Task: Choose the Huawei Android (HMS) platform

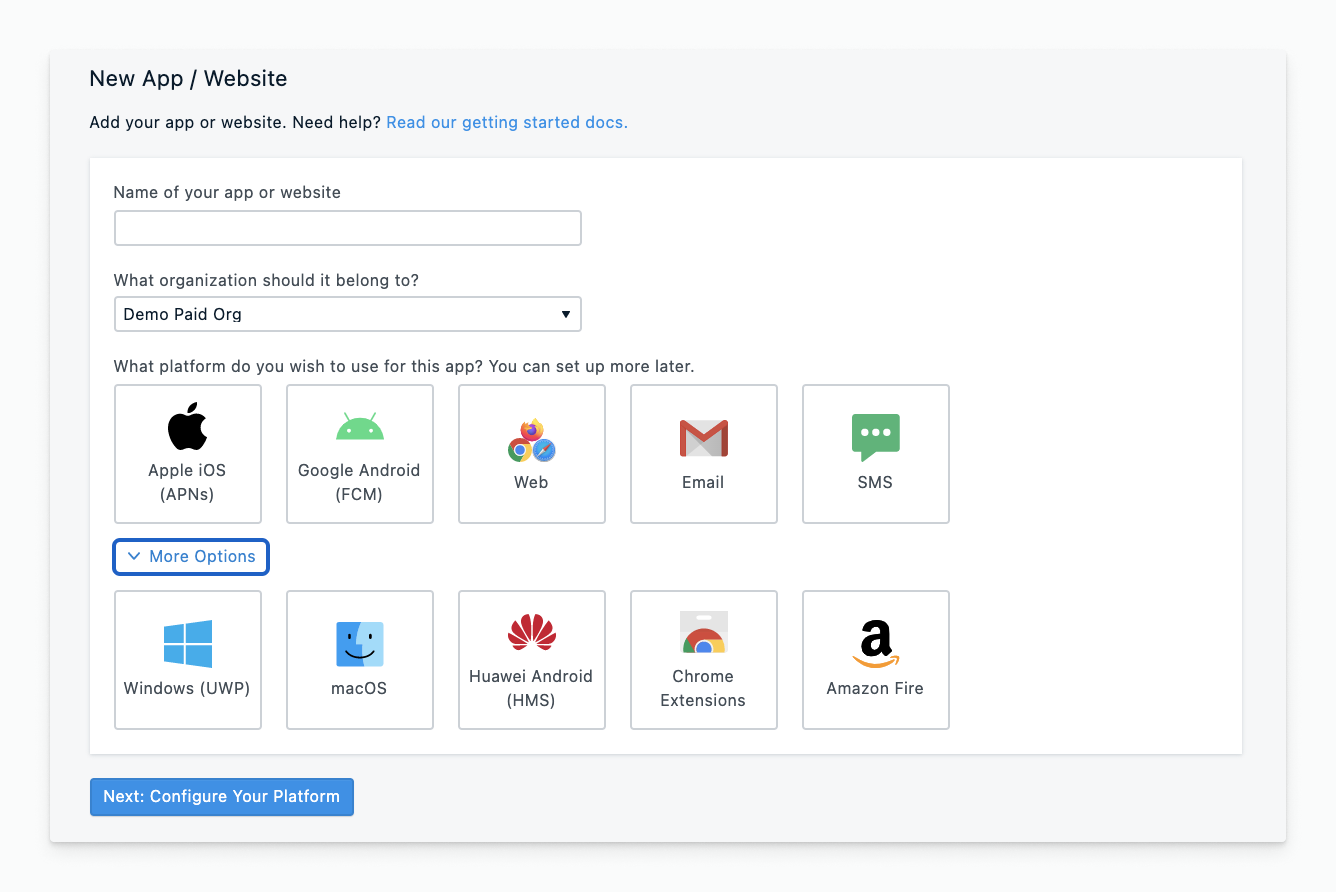Action: tap(532, 660)
